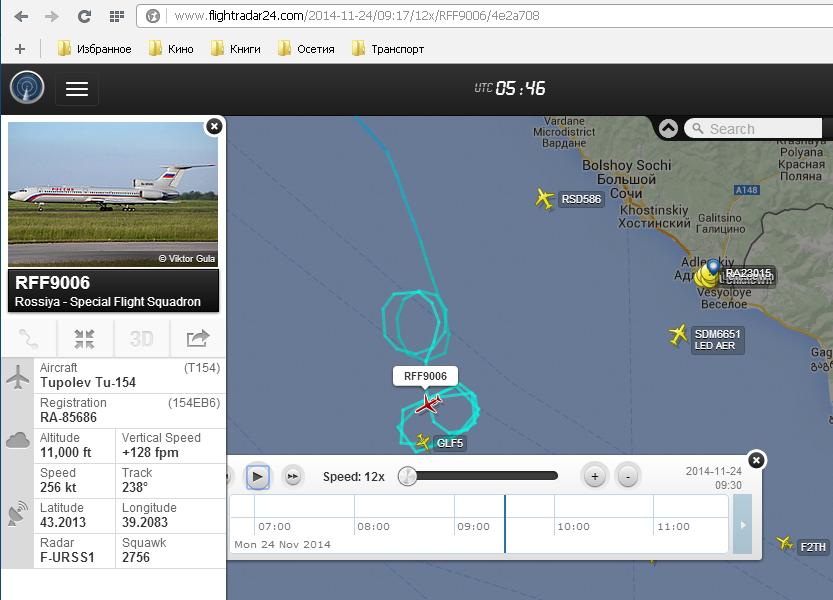Select the SDM6651 aircraft icon

(x=678, y=335)
